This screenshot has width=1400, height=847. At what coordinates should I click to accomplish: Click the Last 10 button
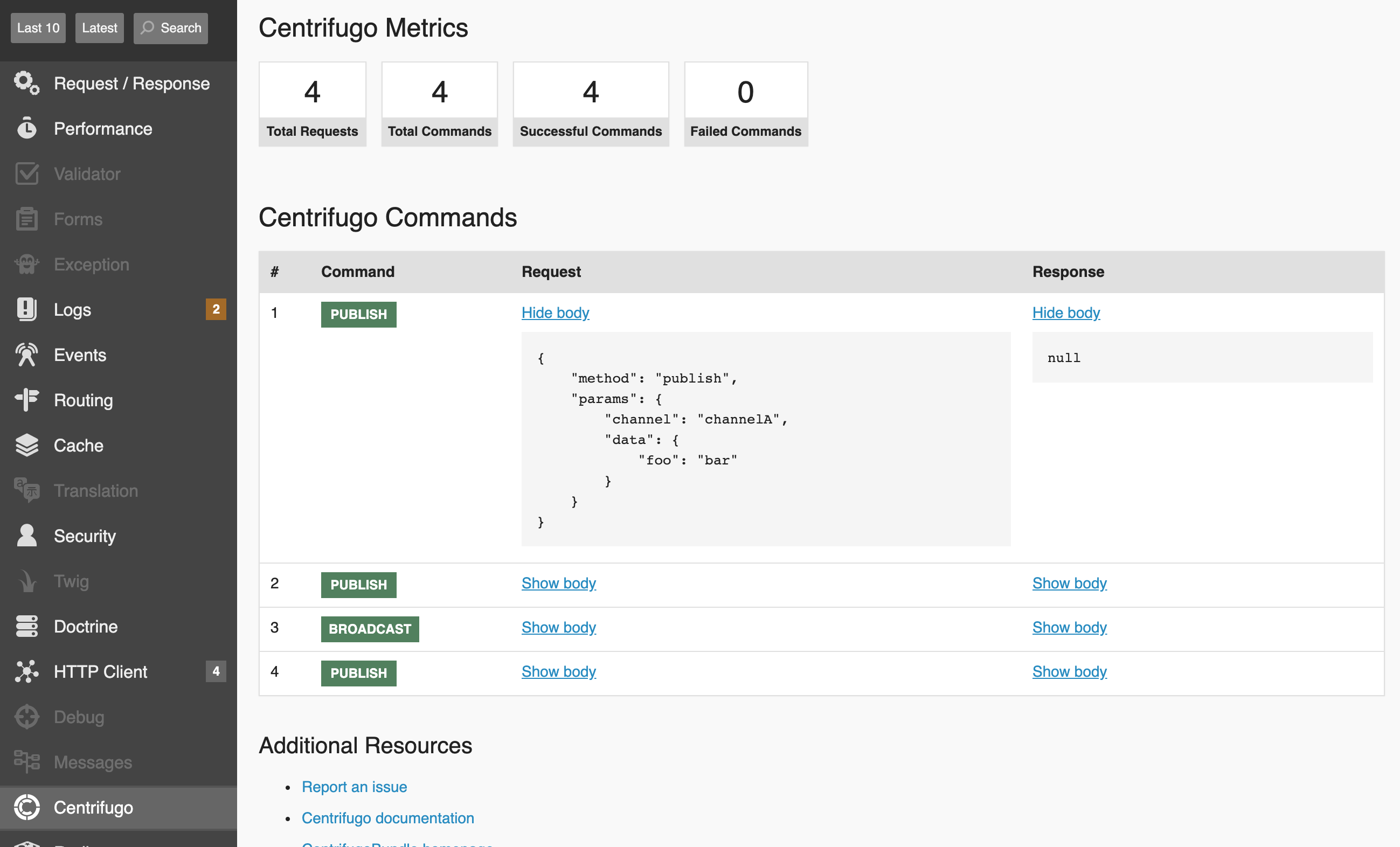[x=38, y=28]
